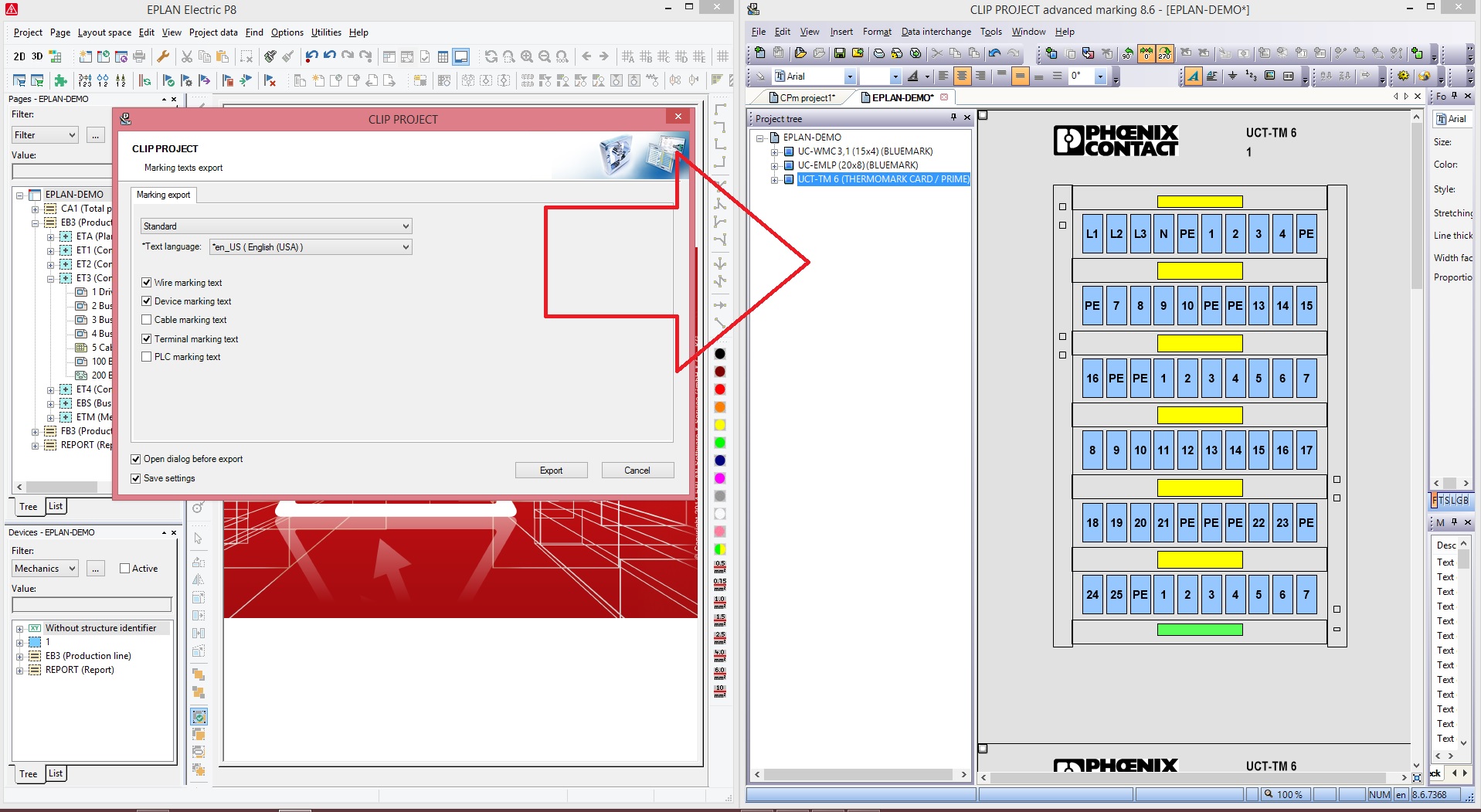1481x812 pixels.
Task: Open Project data menu in EPLAN
Action: tap(213, 32)
